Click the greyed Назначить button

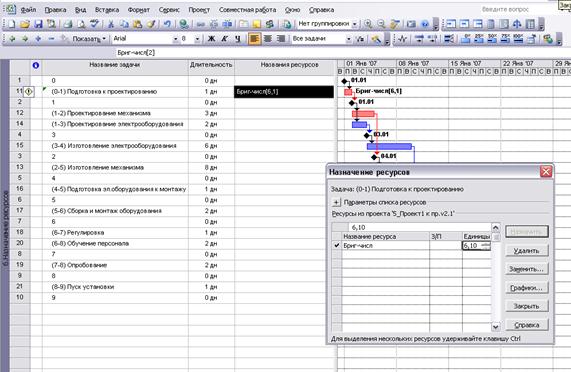527,231
